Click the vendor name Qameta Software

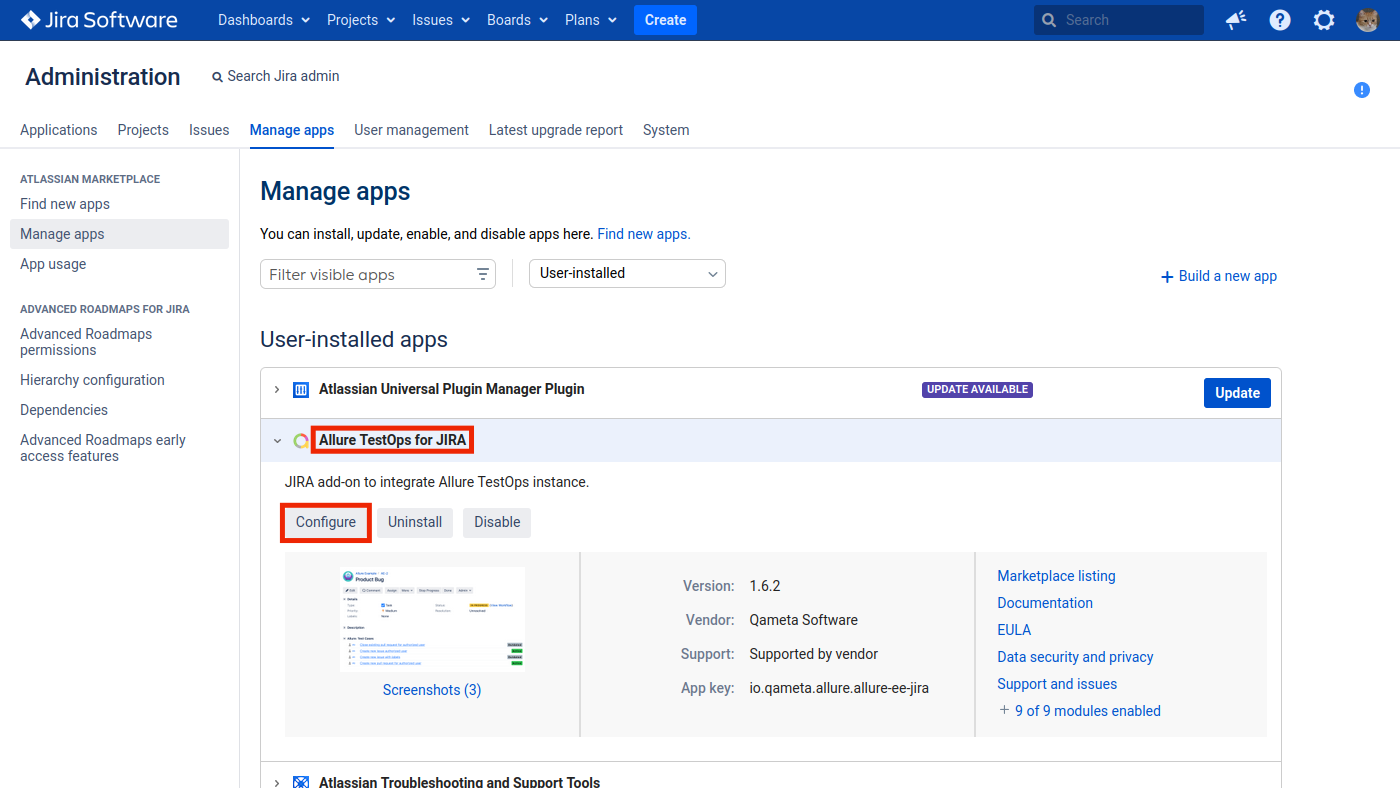pyautogui.click(x=803, y=620)
